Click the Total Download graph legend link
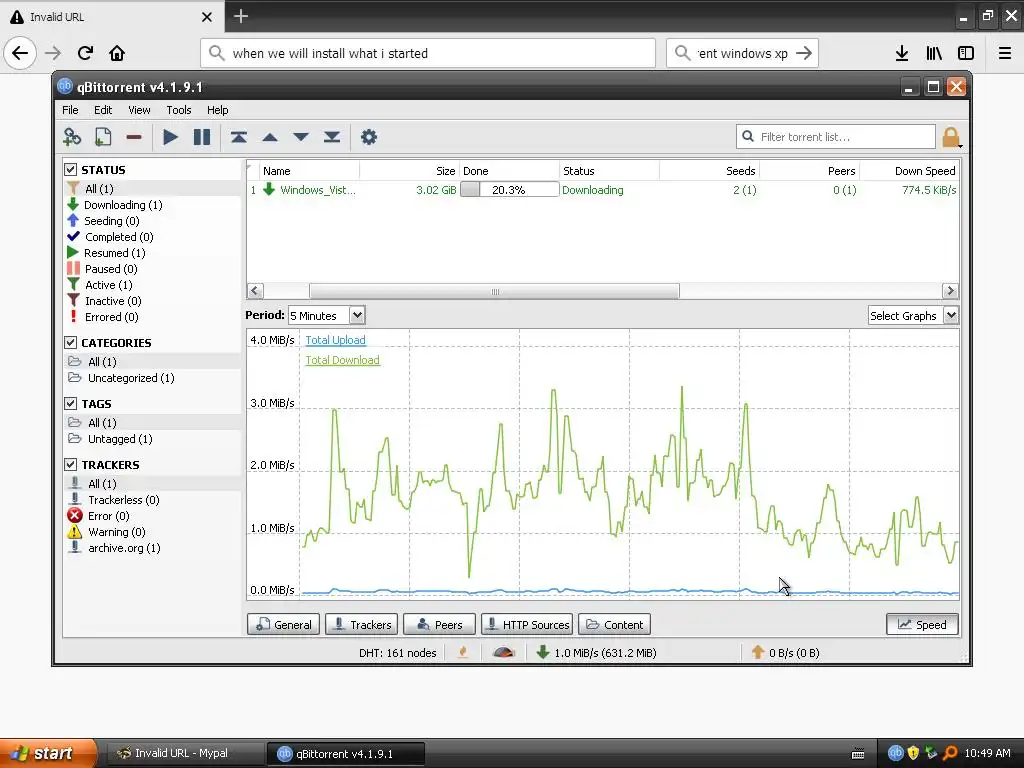This screenshot has width=1024, height=768. (x=342, y=360)
